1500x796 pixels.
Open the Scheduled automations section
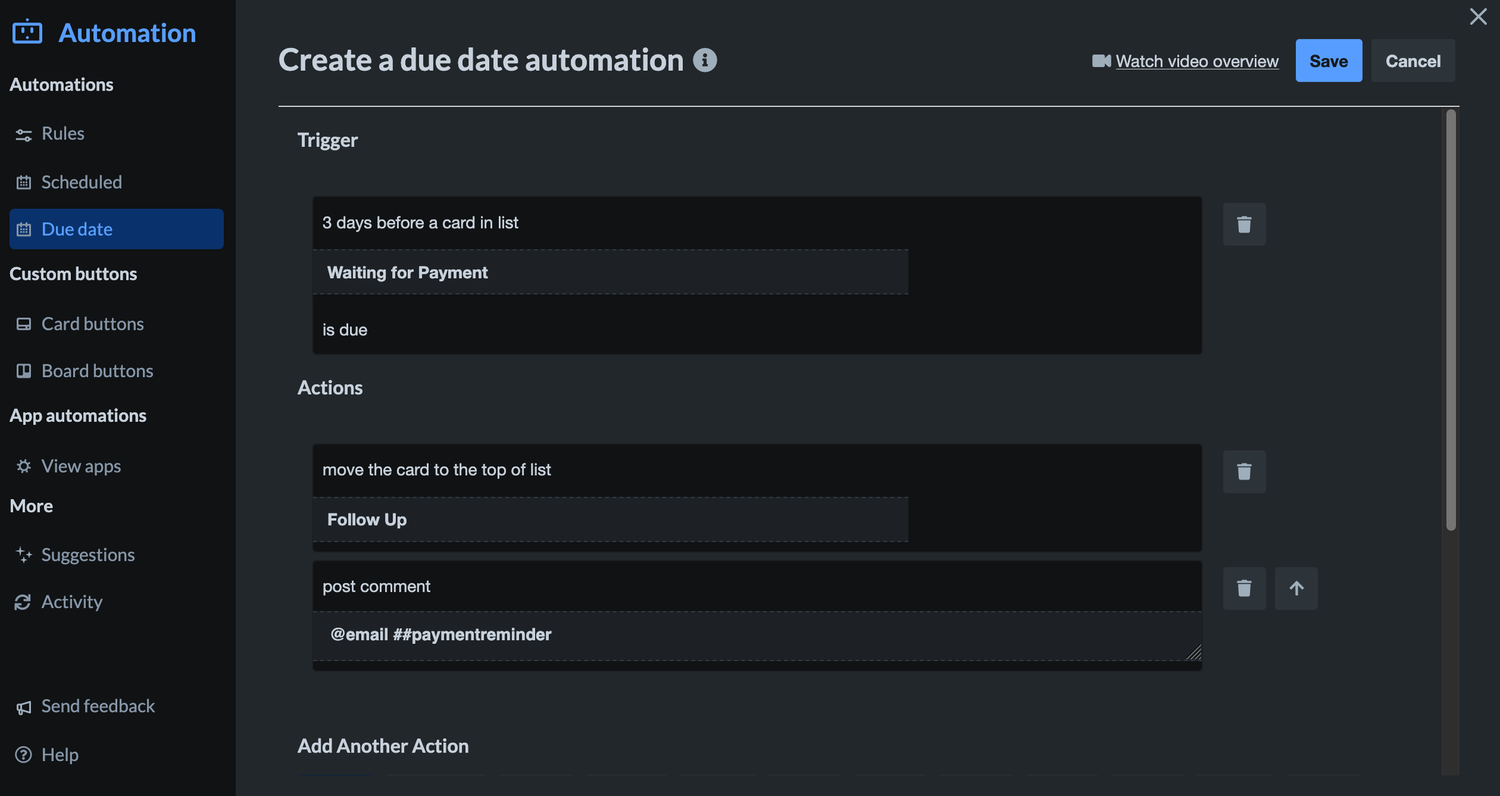[81, 182]
